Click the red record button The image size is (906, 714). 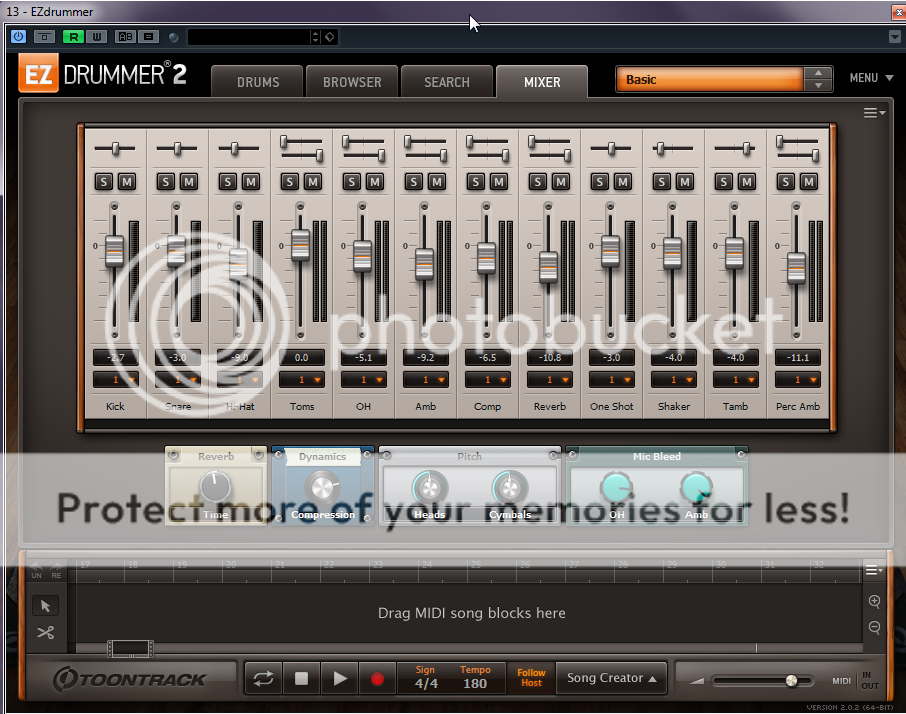click(x=377, y=678)
